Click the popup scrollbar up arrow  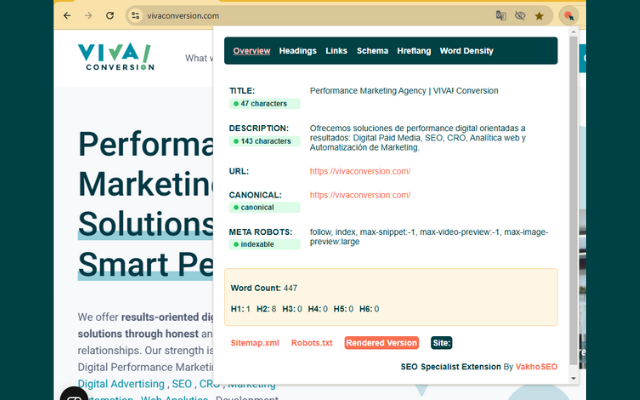click(573, 31)
